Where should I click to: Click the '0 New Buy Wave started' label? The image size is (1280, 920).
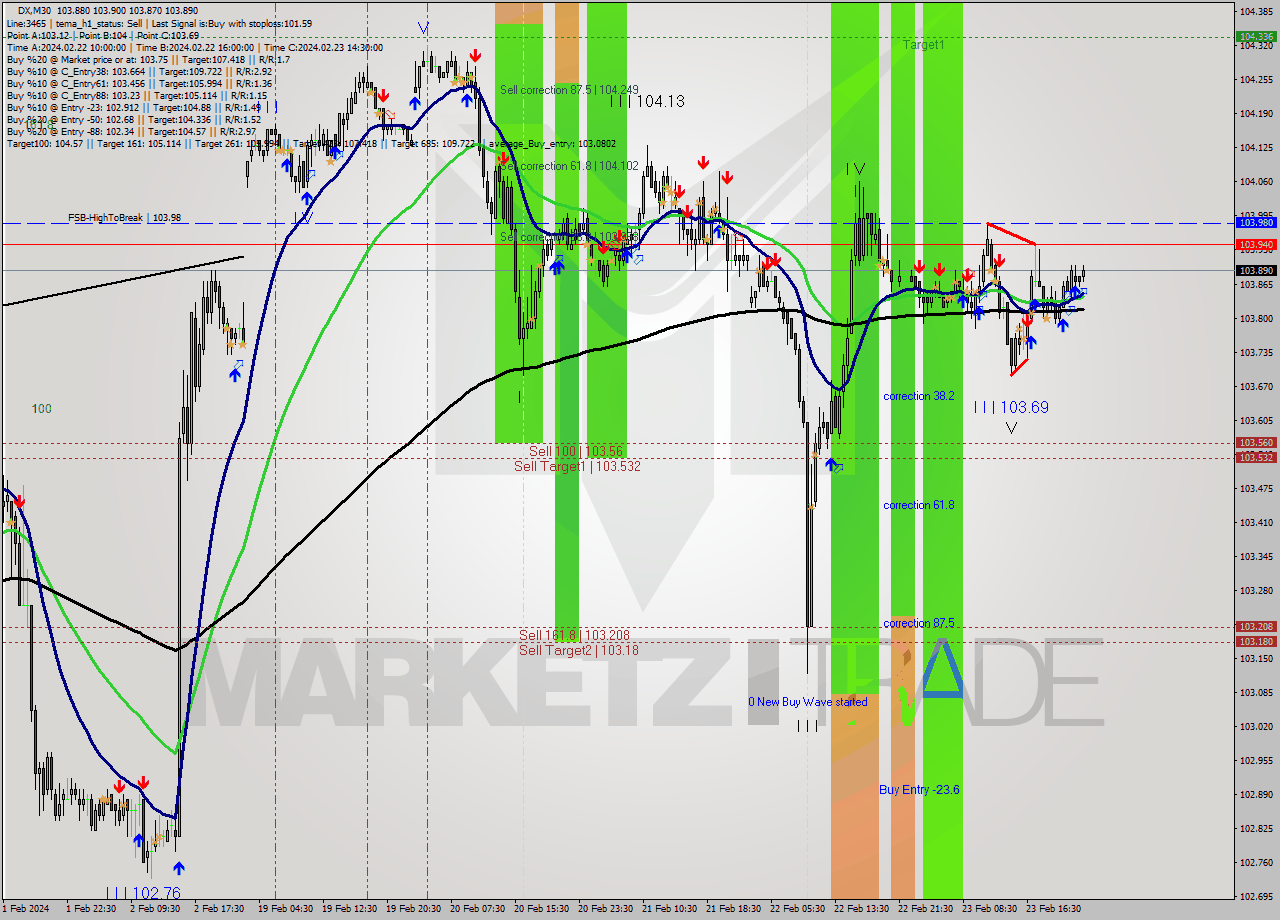coord(808,702)
